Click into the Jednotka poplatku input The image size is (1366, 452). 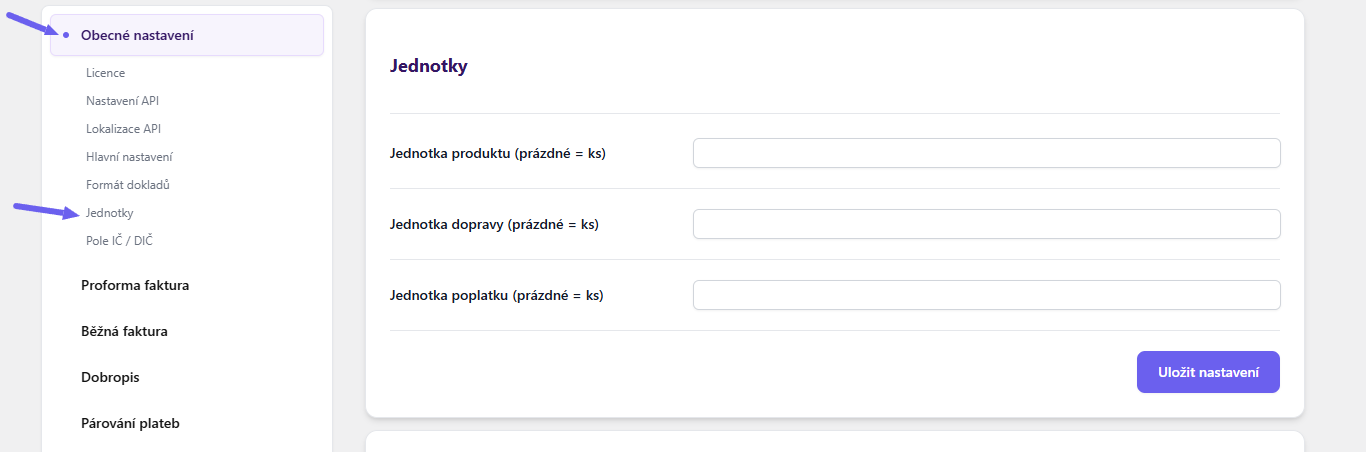click(986, 295)
